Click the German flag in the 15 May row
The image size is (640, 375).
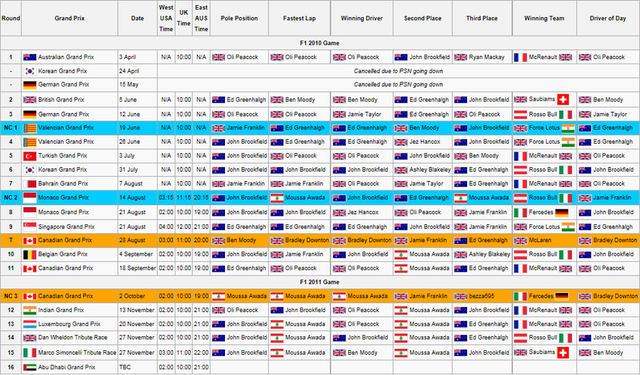30,85
